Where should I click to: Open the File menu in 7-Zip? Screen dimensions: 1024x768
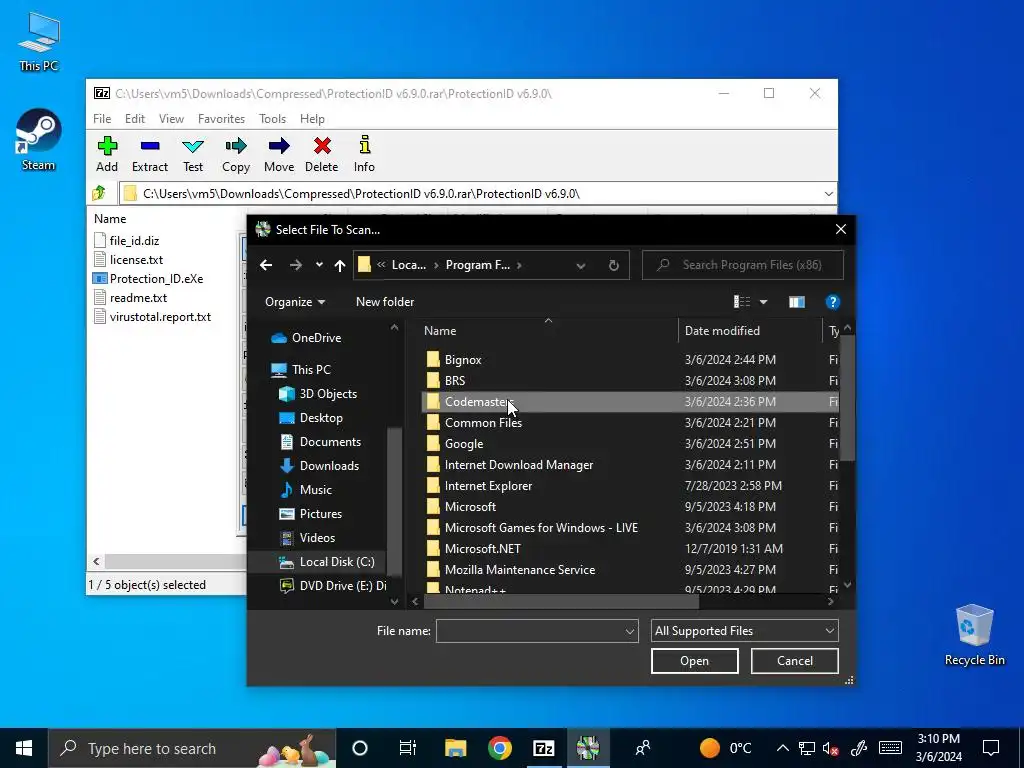[102, 119]
